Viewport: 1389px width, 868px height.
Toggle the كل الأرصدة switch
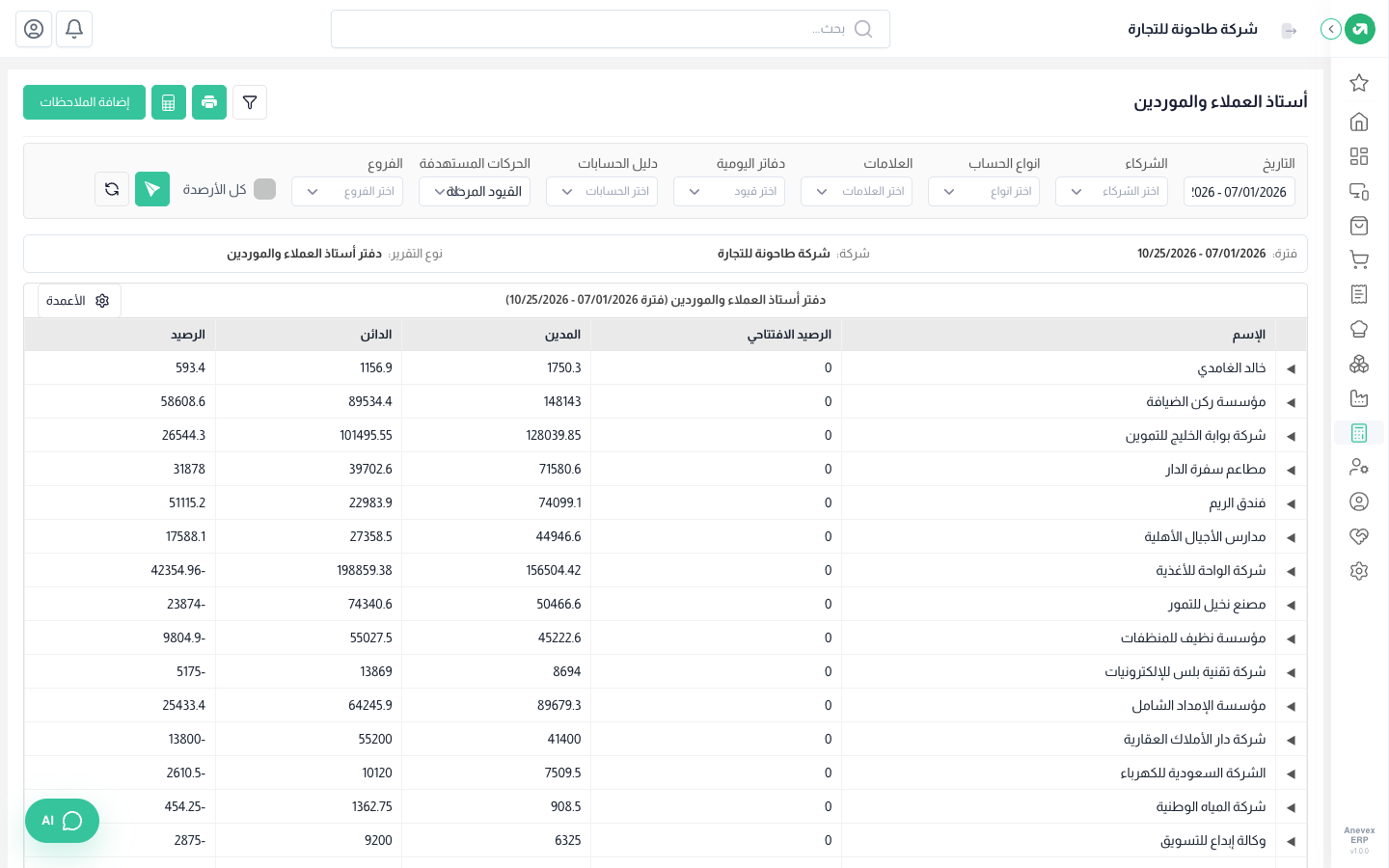(x=264, y=189)
